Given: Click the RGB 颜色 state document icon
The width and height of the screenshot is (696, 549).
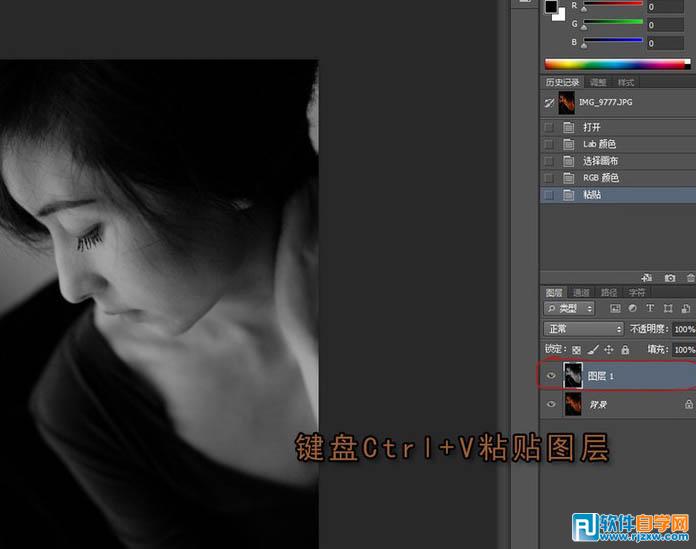Looking at the screenshot, I should [569, 178].
